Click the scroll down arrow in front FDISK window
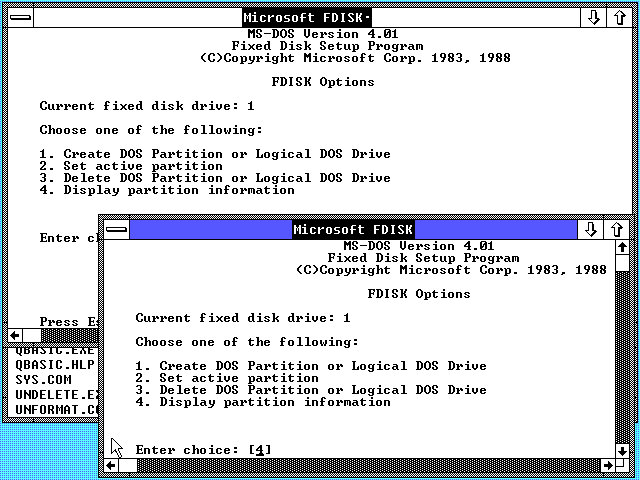 click(x=622, y=451)
